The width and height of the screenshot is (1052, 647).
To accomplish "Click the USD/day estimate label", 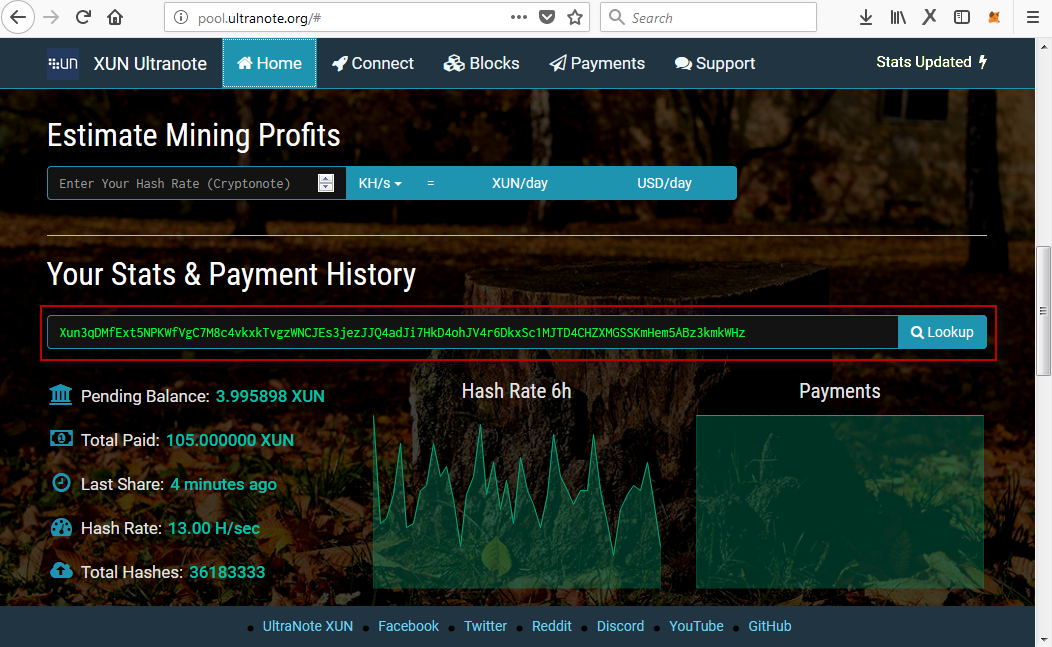I will [664, 183].
